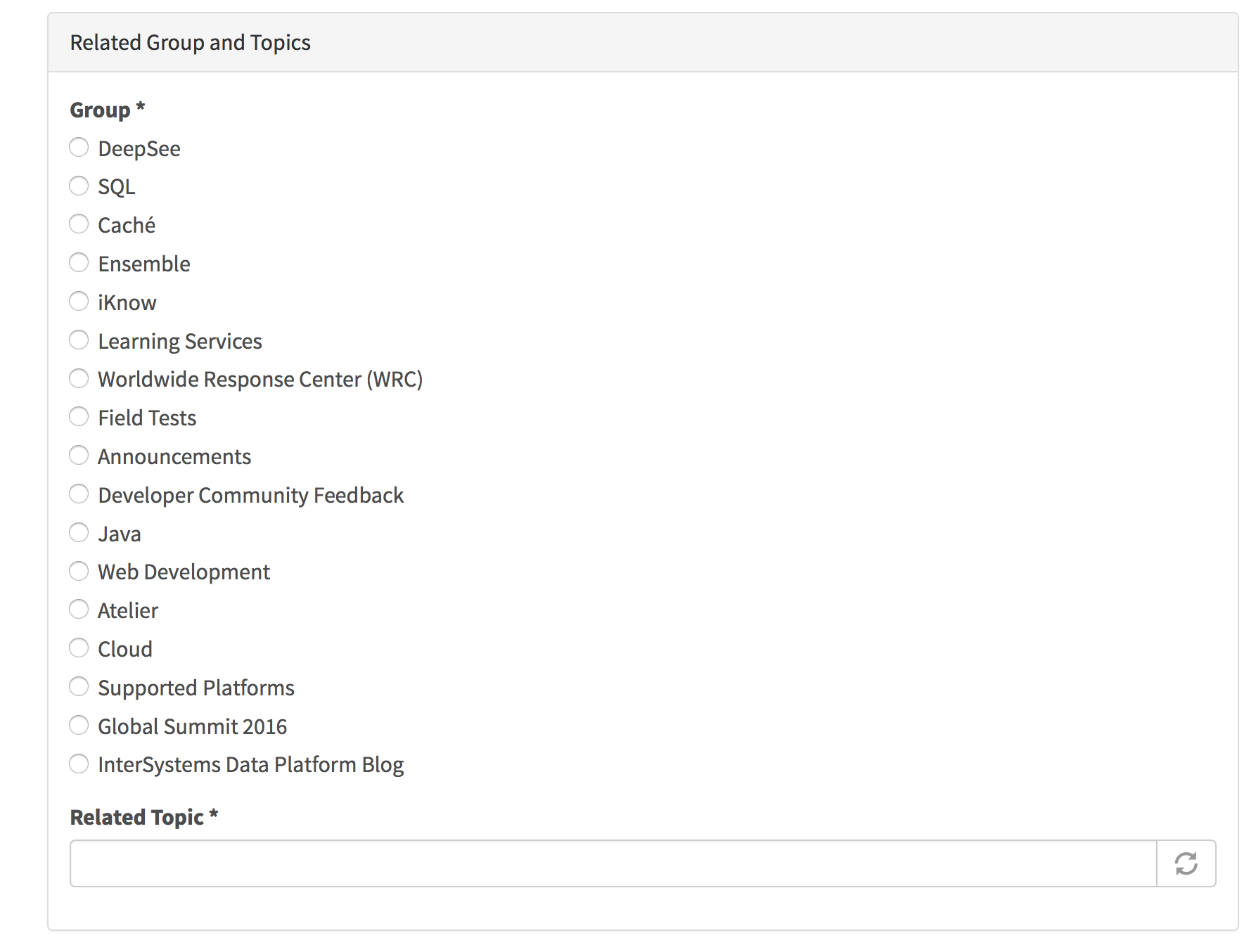Select the Java group option
The width and height of the screenshot is (1256, 952).
point(79,533)
